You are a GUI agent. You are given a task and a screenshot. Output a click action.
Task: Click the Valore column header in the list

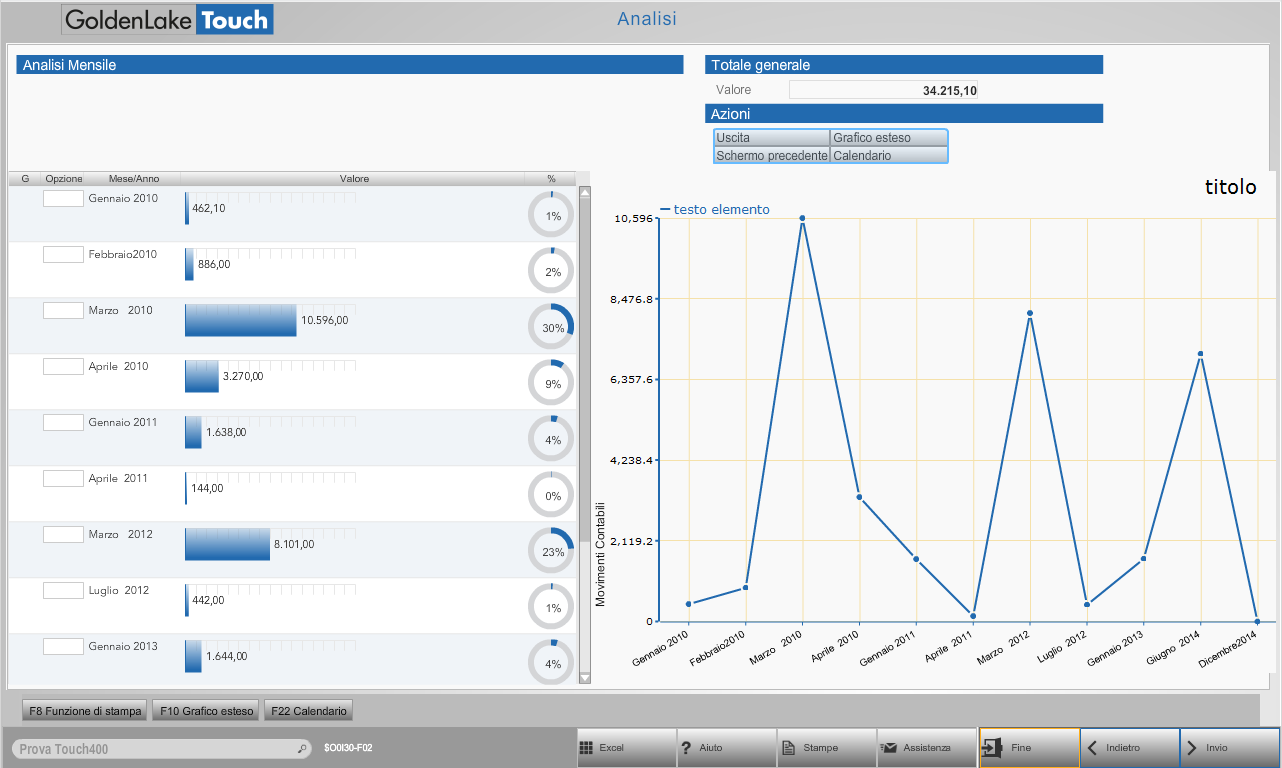tap(354, 179)
